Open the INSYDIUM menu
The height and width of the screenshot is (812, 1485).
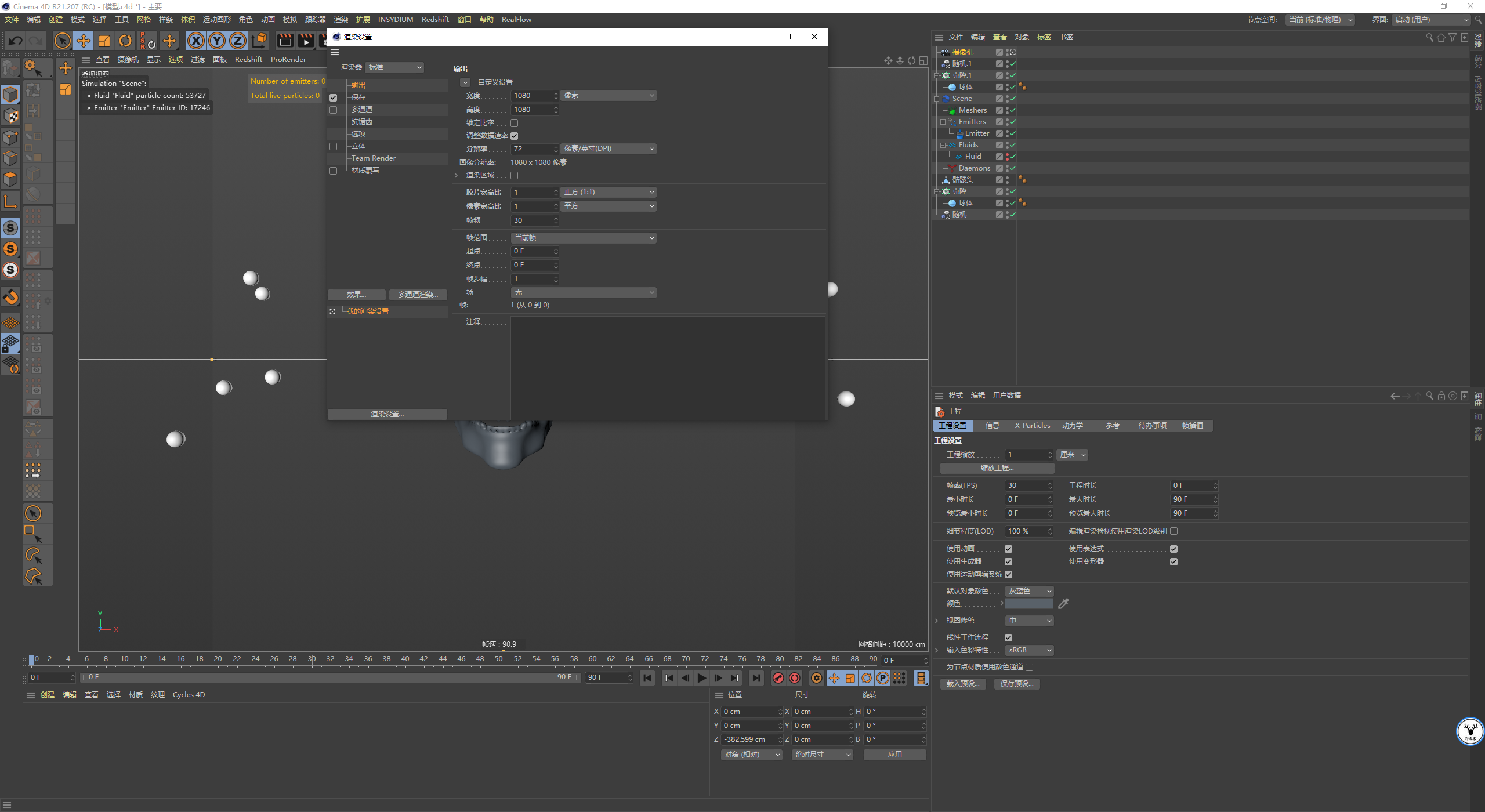(x=396, y=20)
